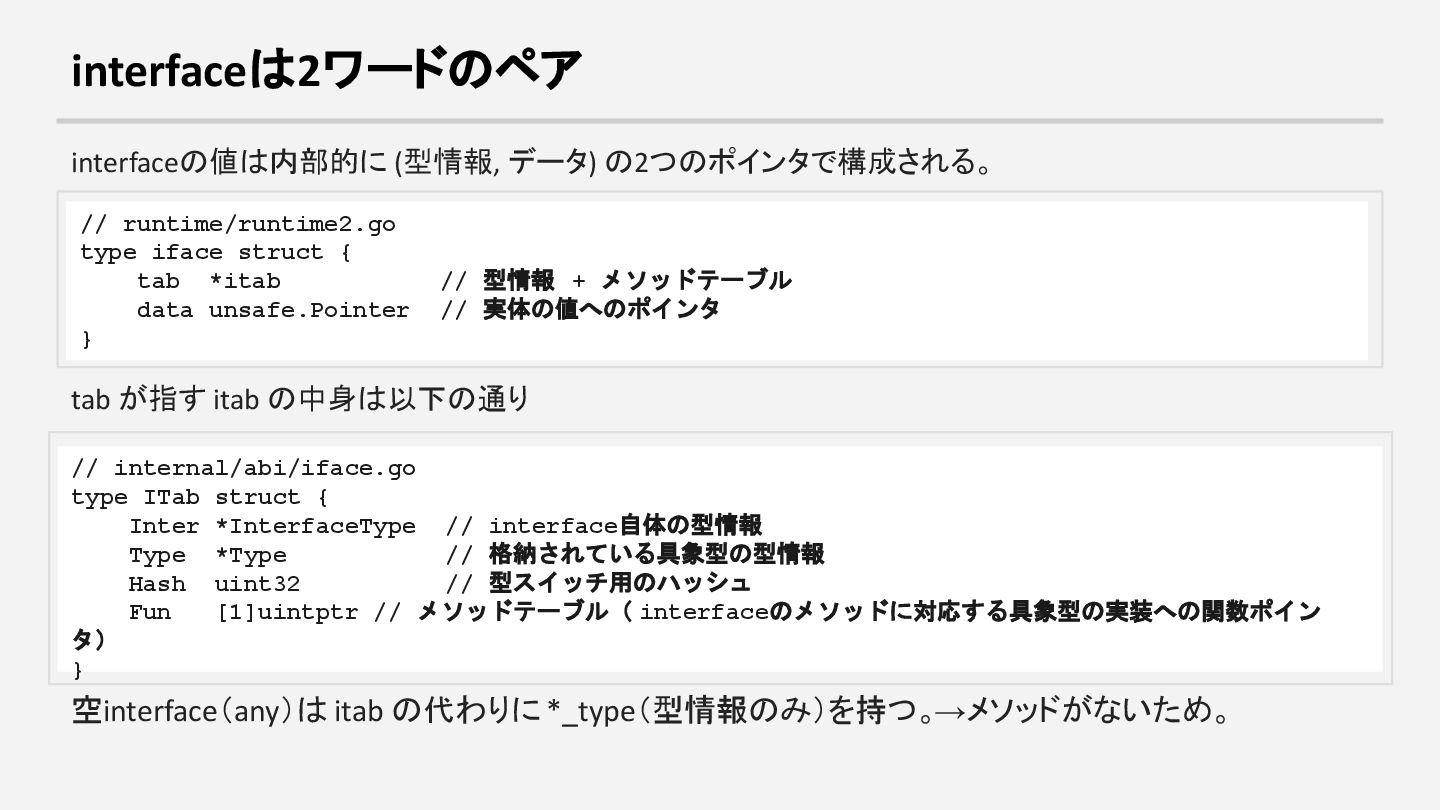The image size is (1440, 810).
Task: Click 'data unsafe.Pointer' in iface struct
Action: (273, 310)
